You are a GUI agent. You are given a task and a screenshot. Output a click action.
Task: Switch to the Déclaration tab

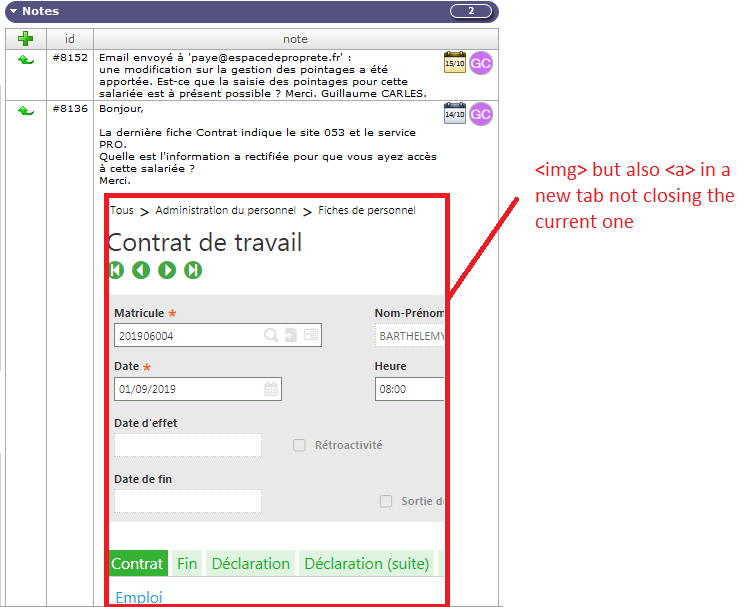coord(251,563)
